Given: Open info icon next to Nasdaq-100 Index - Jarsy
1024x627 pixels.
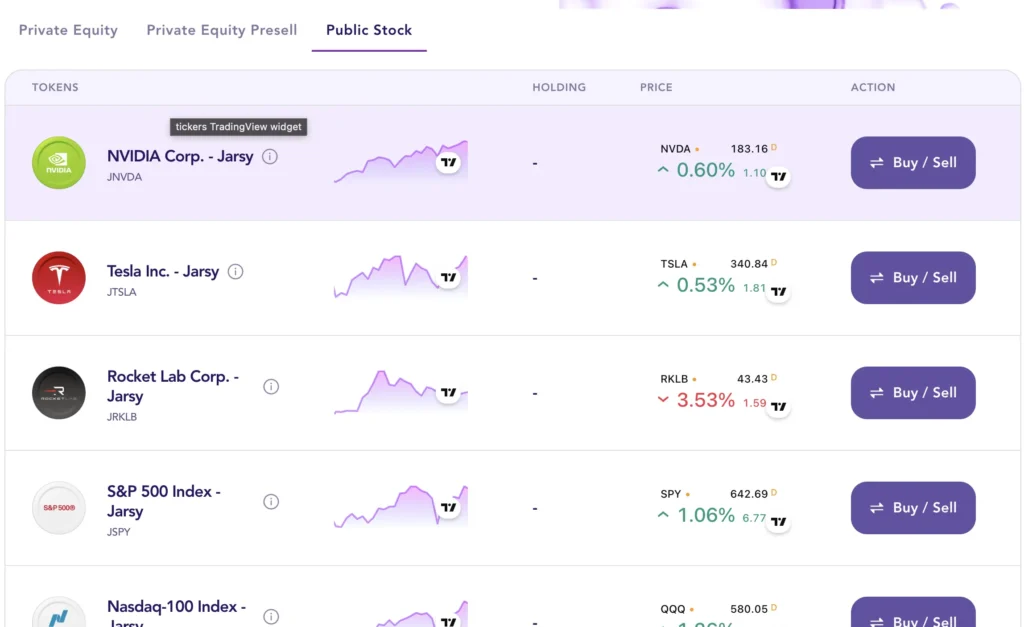Looking at the screenshot, I should tap(271, 617).
